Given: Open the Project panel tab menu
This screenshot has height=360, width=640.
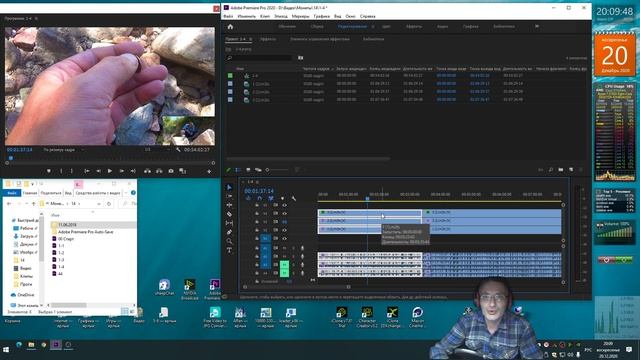Looking at the screenshot, I should 250,39.
